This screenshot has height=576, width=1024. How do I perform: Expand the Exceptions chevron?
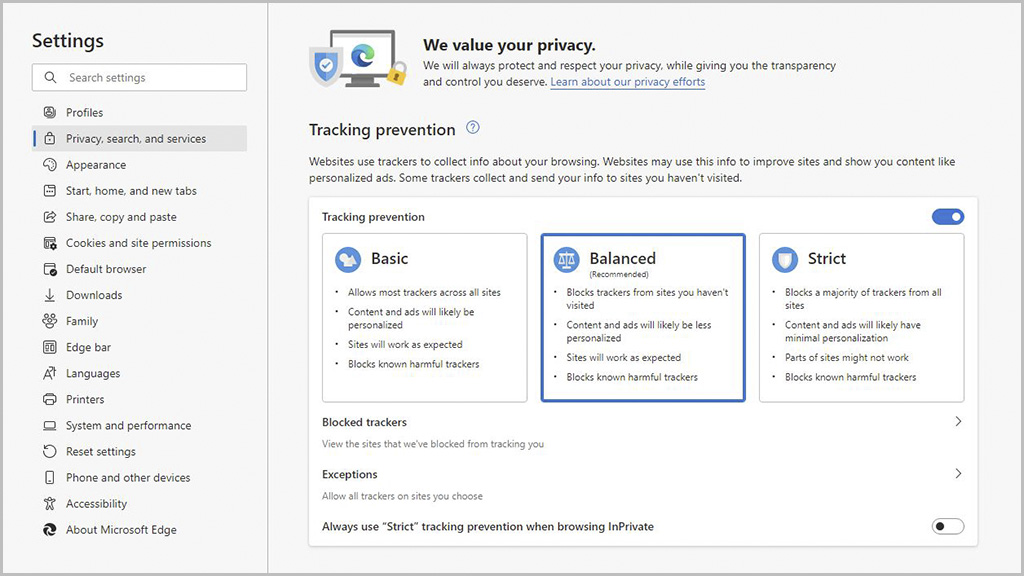point(957,474)
